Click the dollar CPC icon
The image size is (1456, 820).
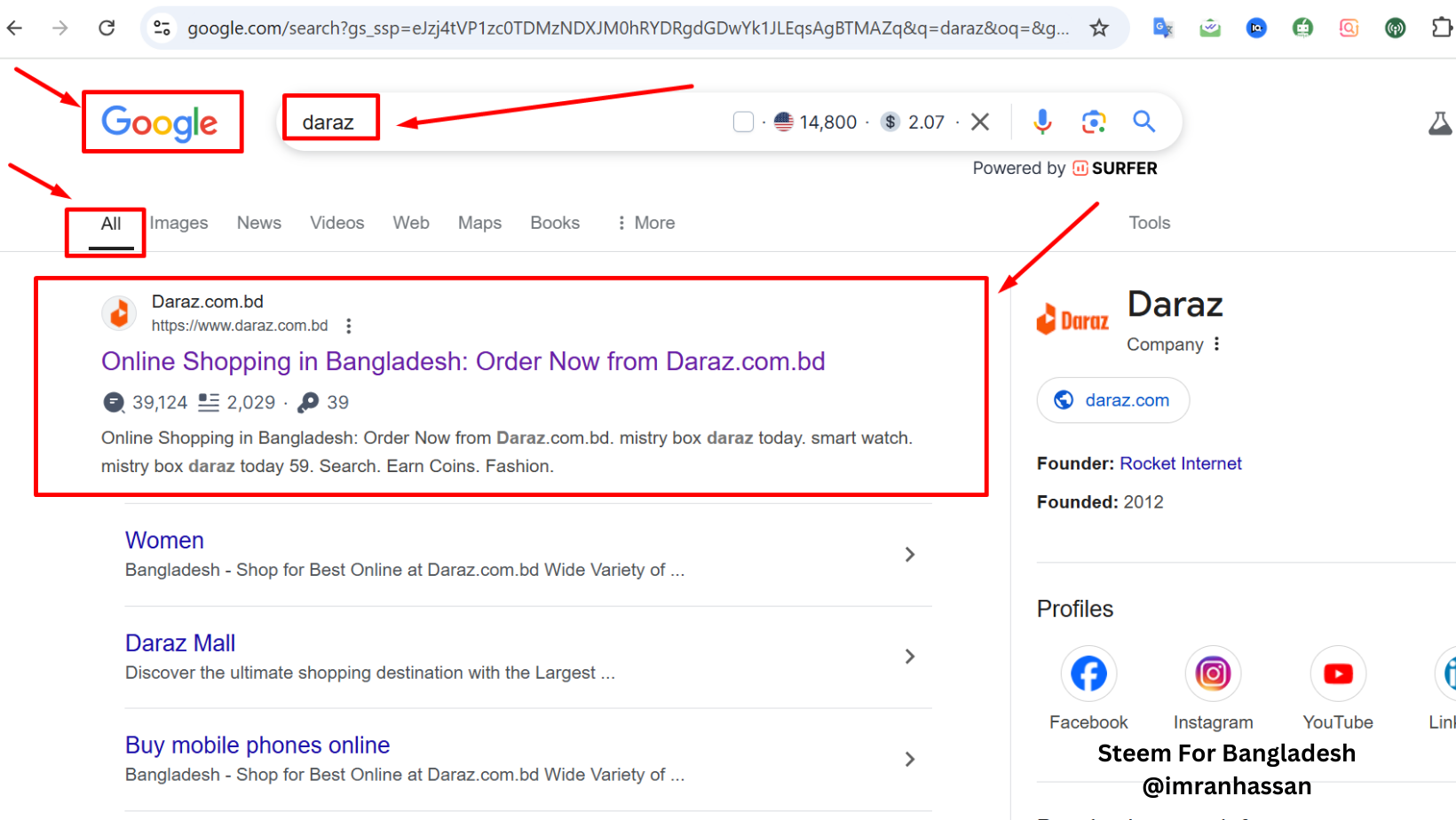[x=890, y=122]
